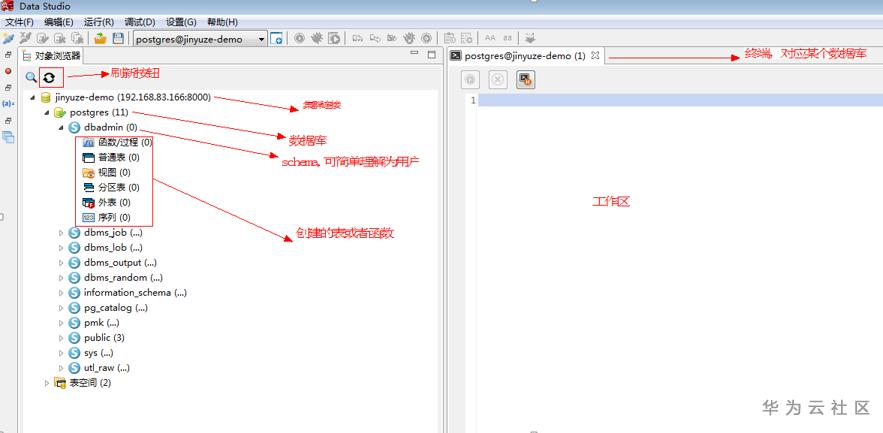
Task: Open a new terminal with toolbar icon
Action: (276, 38)
